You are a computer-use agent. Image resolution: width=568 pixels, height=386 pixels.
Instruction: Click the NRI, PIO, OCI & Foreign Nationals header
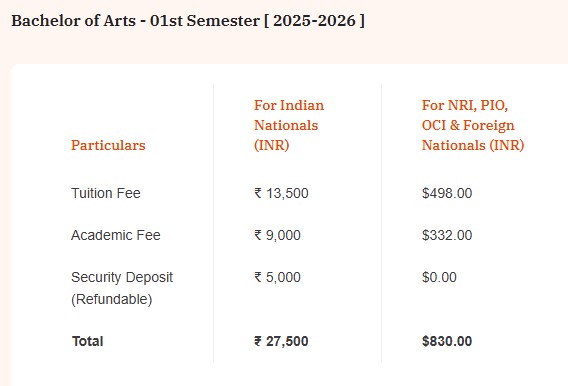473,125
